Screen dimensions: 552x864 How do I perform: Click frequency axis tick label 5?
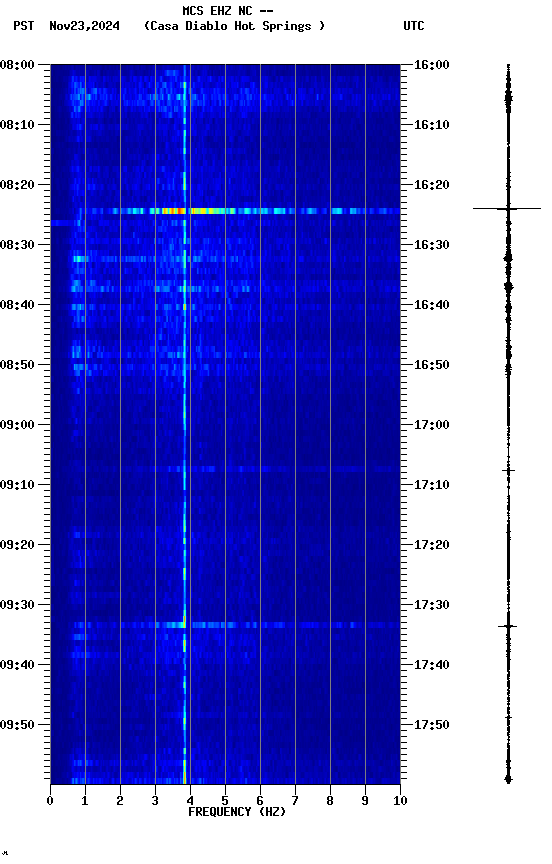pyautogui.click(x=225, y=801)
